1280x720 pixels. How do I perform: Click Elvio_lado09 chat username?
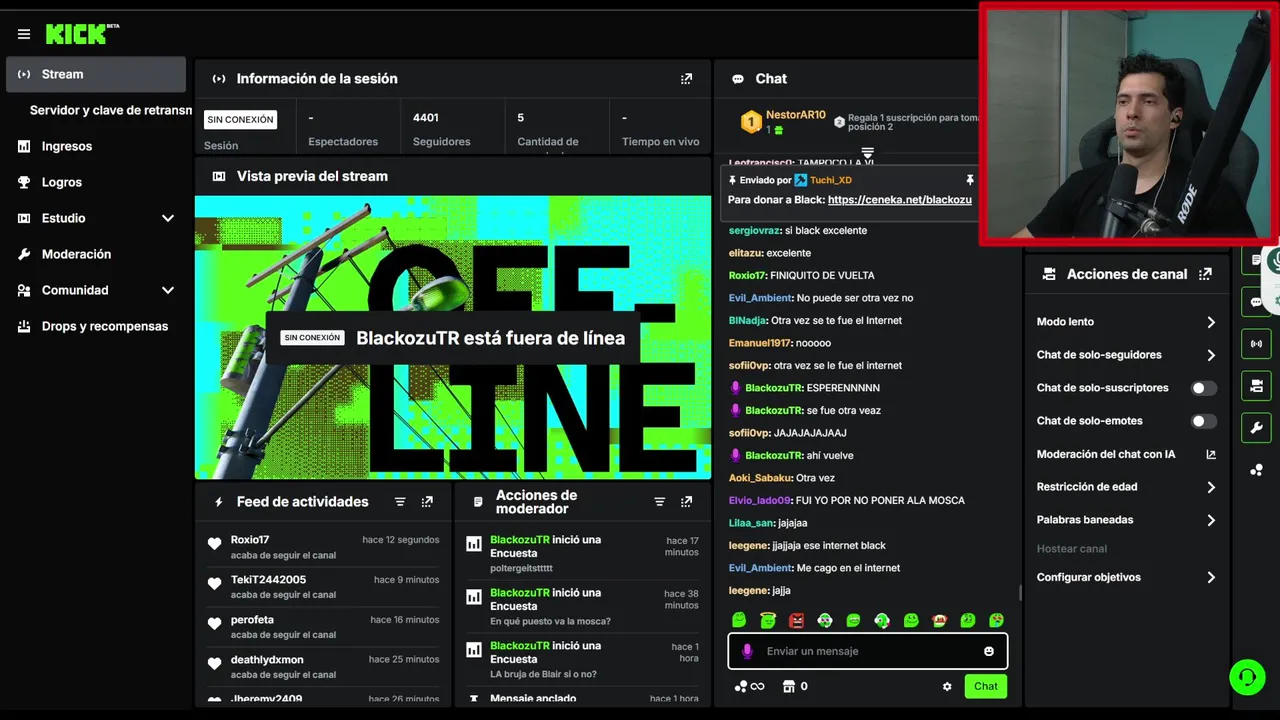tap(760, 500)
